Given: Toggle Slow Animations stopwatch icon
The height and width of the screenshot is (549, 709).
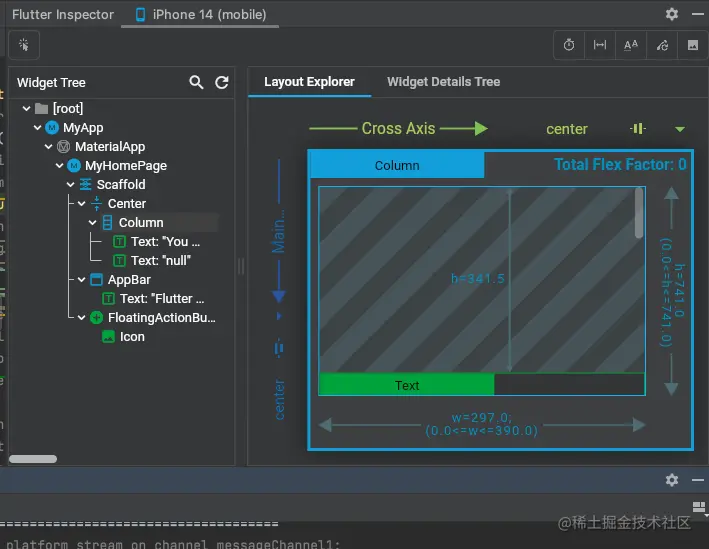Looking at the screenshot, I should [569, 45].
